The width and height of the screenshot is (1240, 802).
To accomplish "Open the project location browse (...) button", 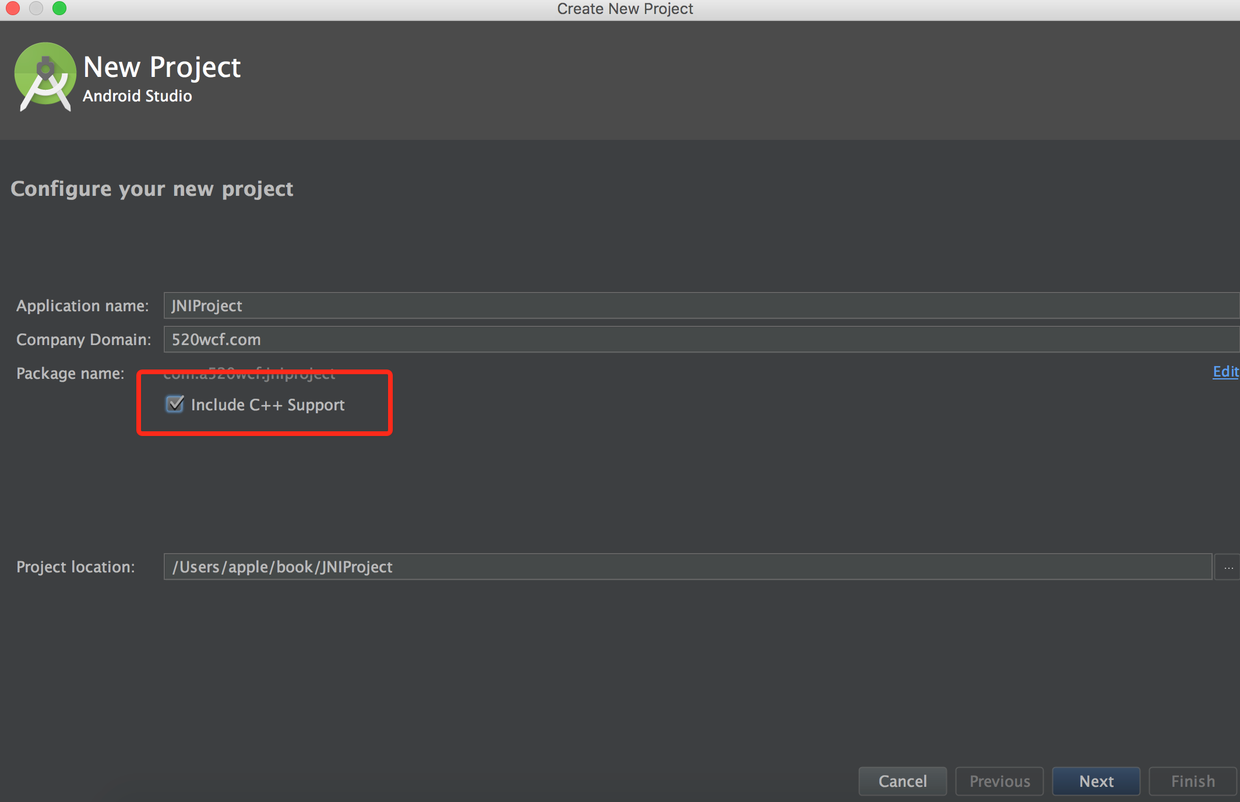I will pos(1228,567).
